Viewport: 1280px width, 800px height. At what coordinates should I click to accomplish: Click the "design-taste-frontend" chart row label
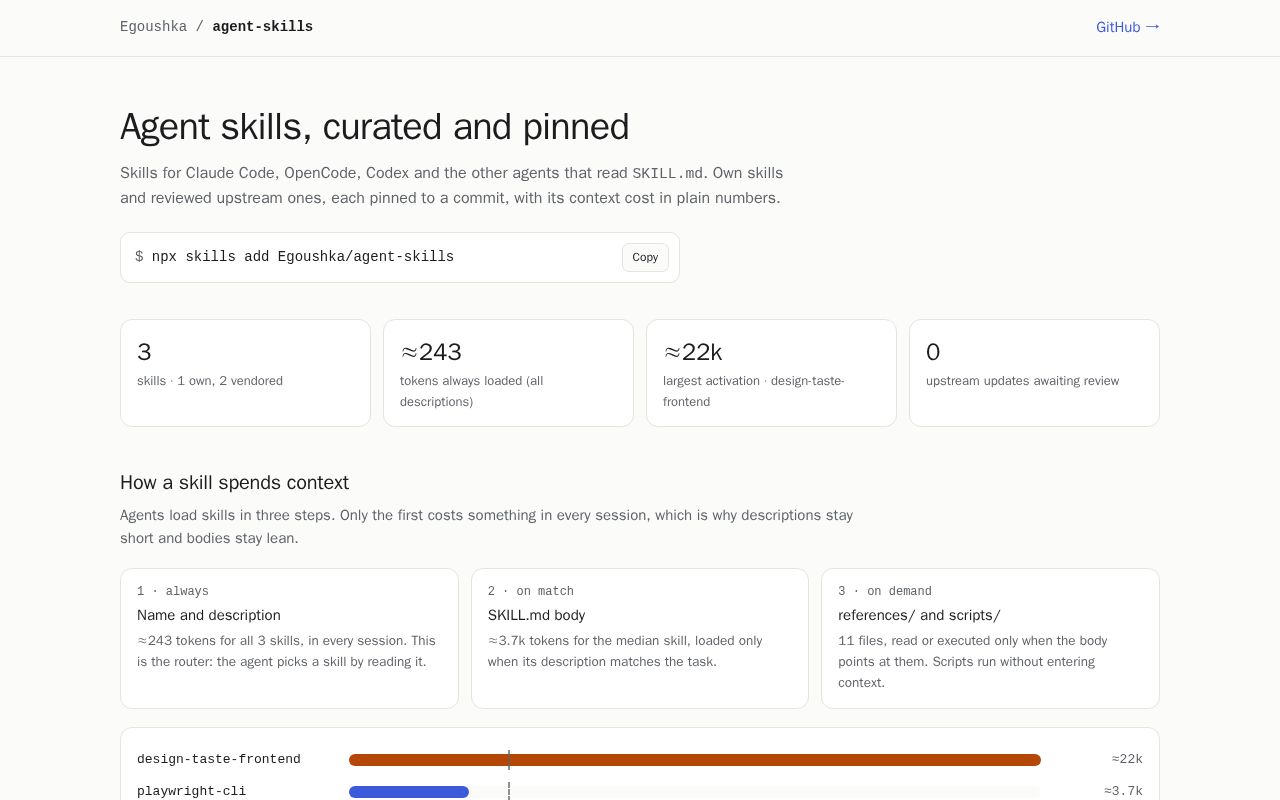(219, 759)
